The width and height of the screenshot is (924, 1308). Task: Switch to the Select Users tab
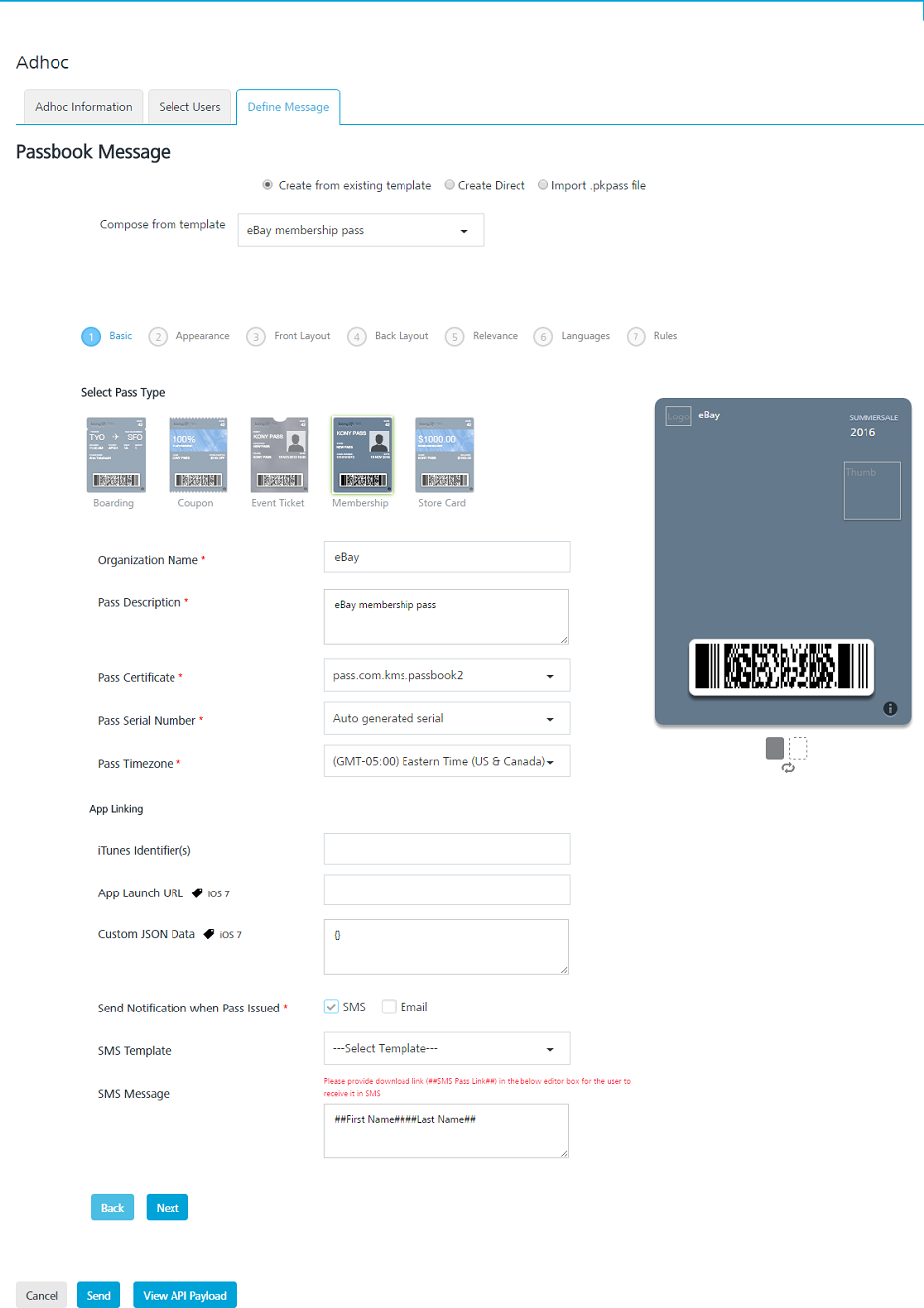click(x=189, y=106)
